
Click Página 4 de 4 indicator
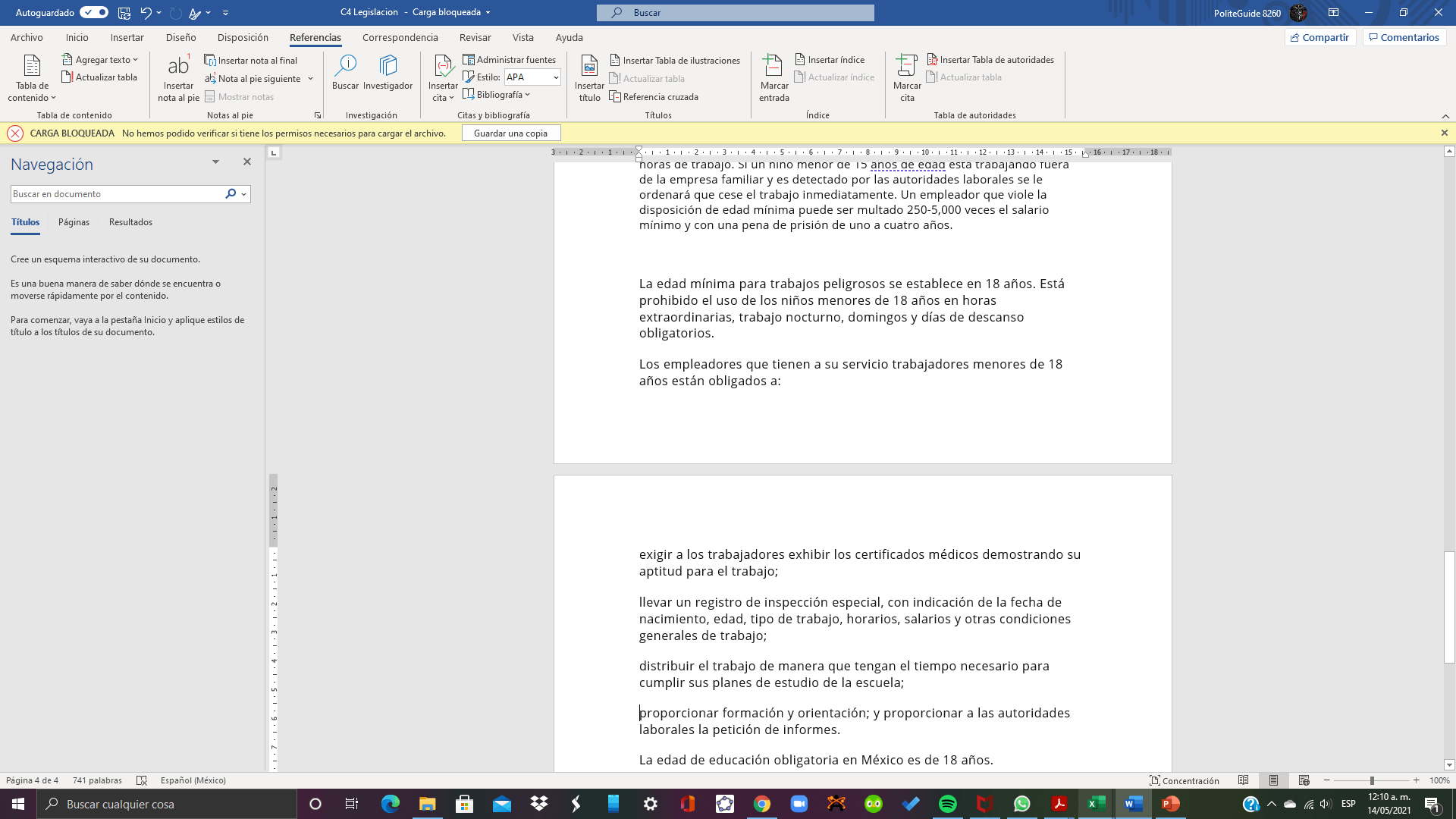pyautogui.click(x=32, y=780)
